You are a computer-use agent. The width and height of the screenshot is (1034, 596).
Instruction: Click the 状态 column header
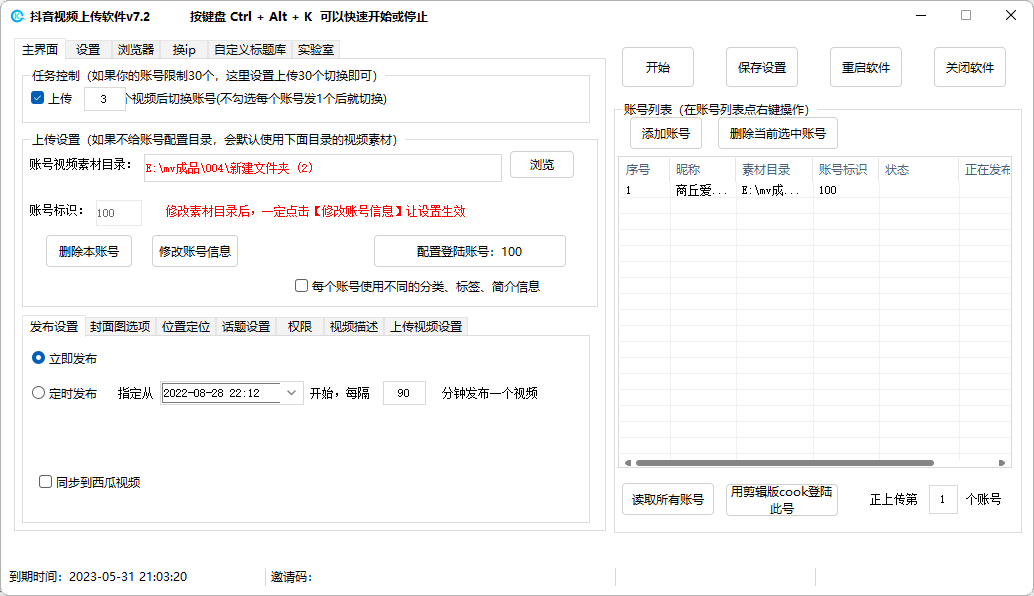click(919, 169)
